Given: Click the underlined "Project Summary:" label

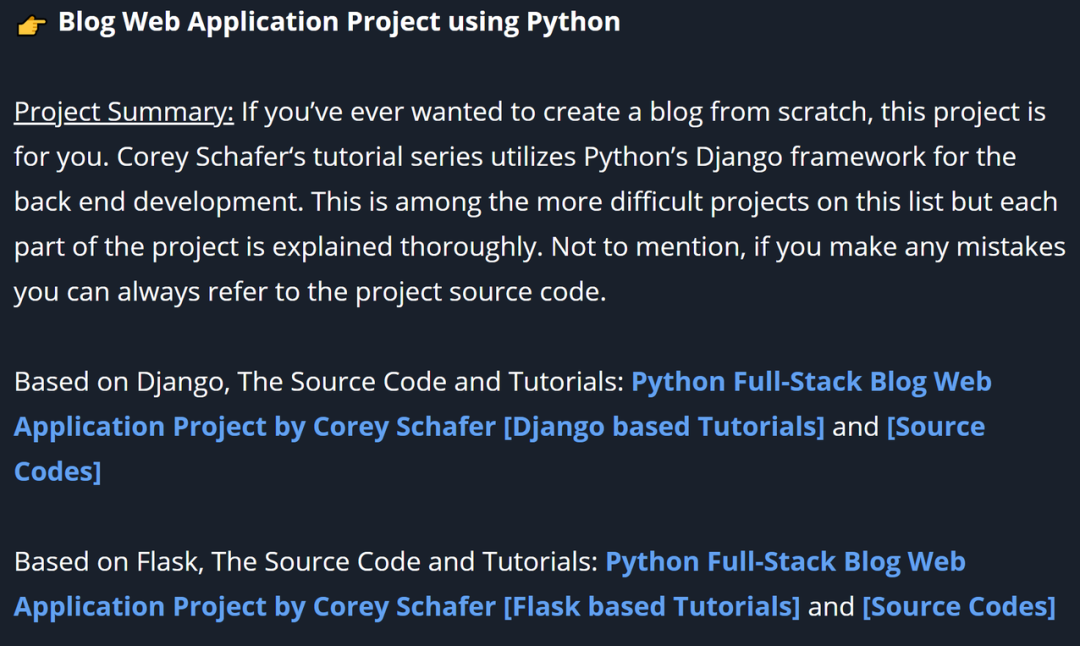Looking at the screenshot, I should click(123, 112).
